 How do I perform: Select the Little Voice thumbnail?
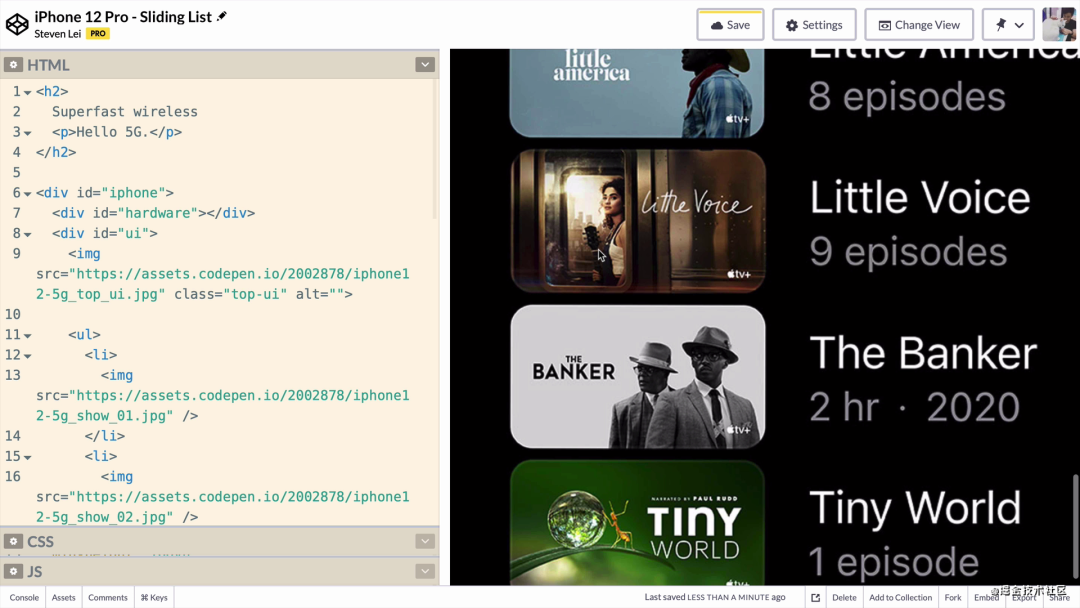(x=638, y=221)
